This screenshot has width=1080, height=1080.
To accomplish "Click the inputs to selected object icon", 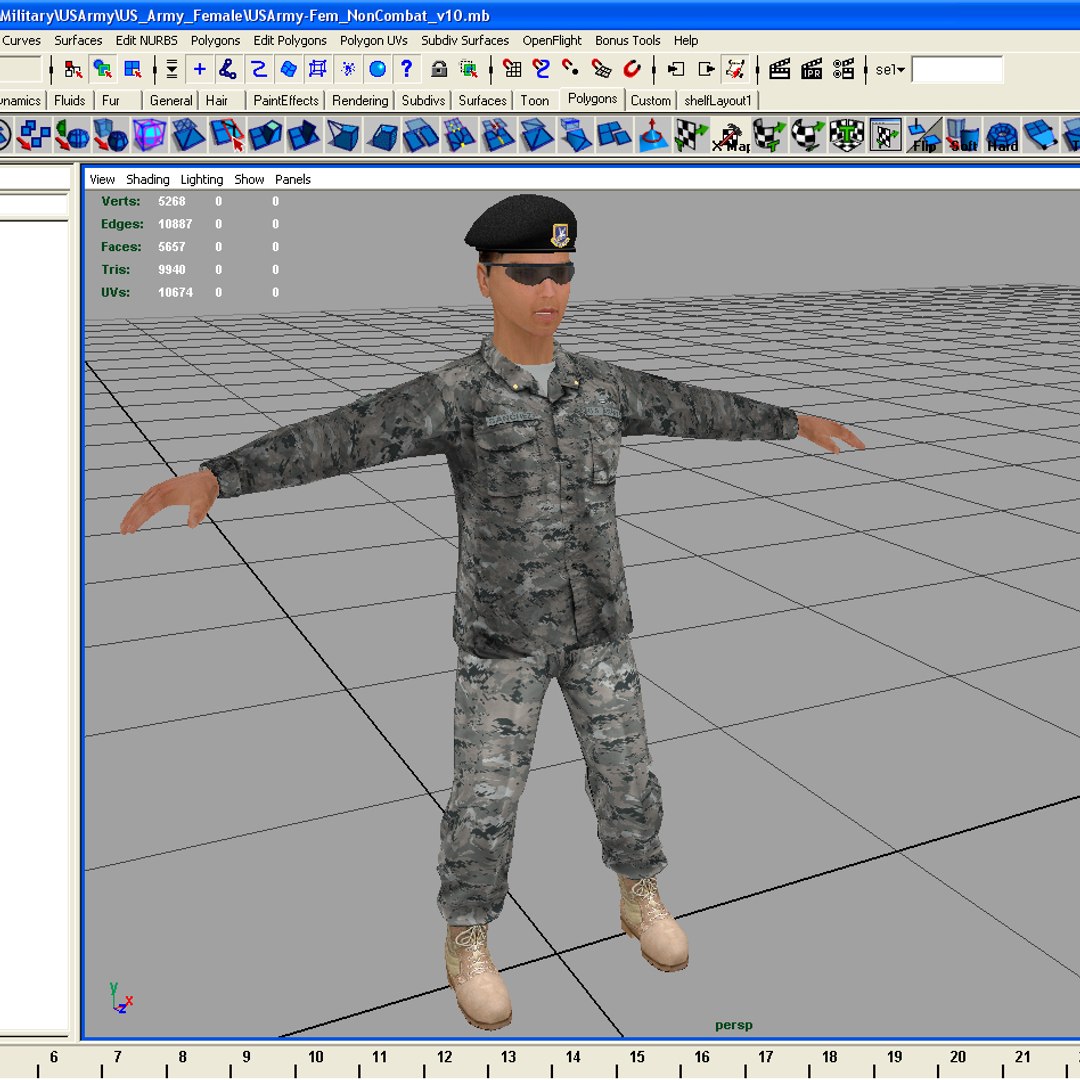I will pyautogui.click(x=676, y=69).
